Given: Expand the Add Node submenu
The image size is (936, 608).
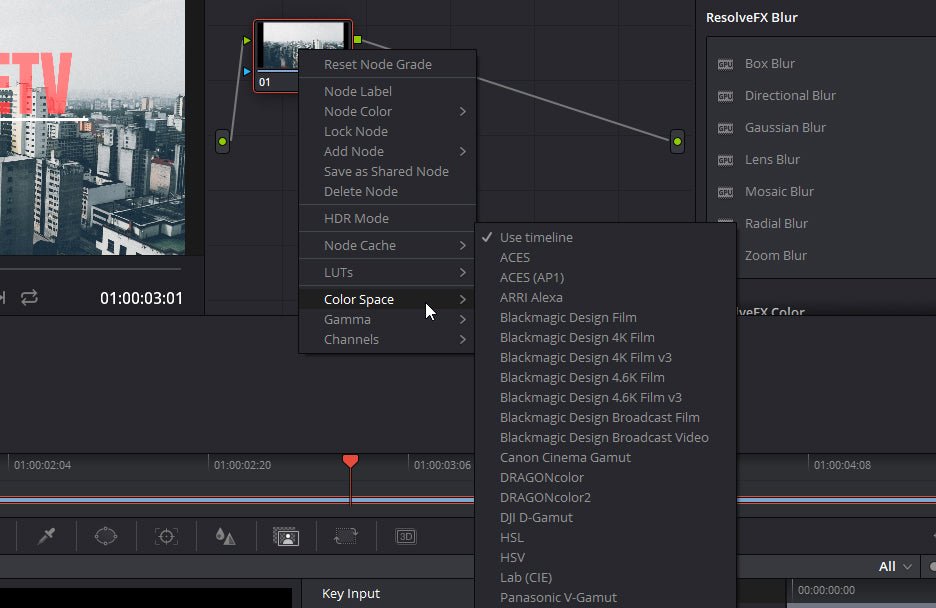Looking at the screenshot, I should pyautogui.click(x=387, y=152).
